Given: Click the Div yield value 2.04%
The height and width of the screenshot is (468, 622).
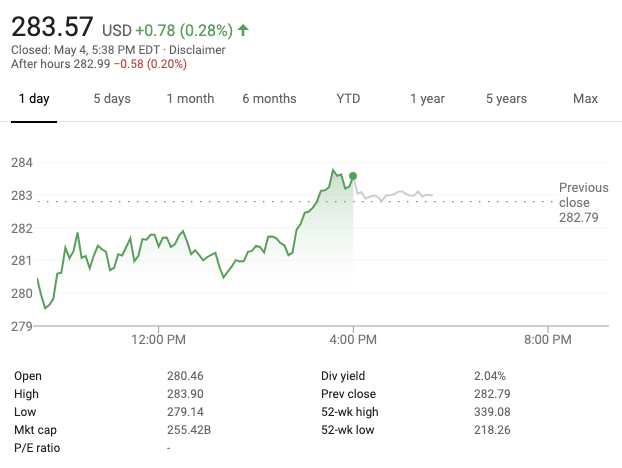Looking at the screenshot, I should (490, 375).
